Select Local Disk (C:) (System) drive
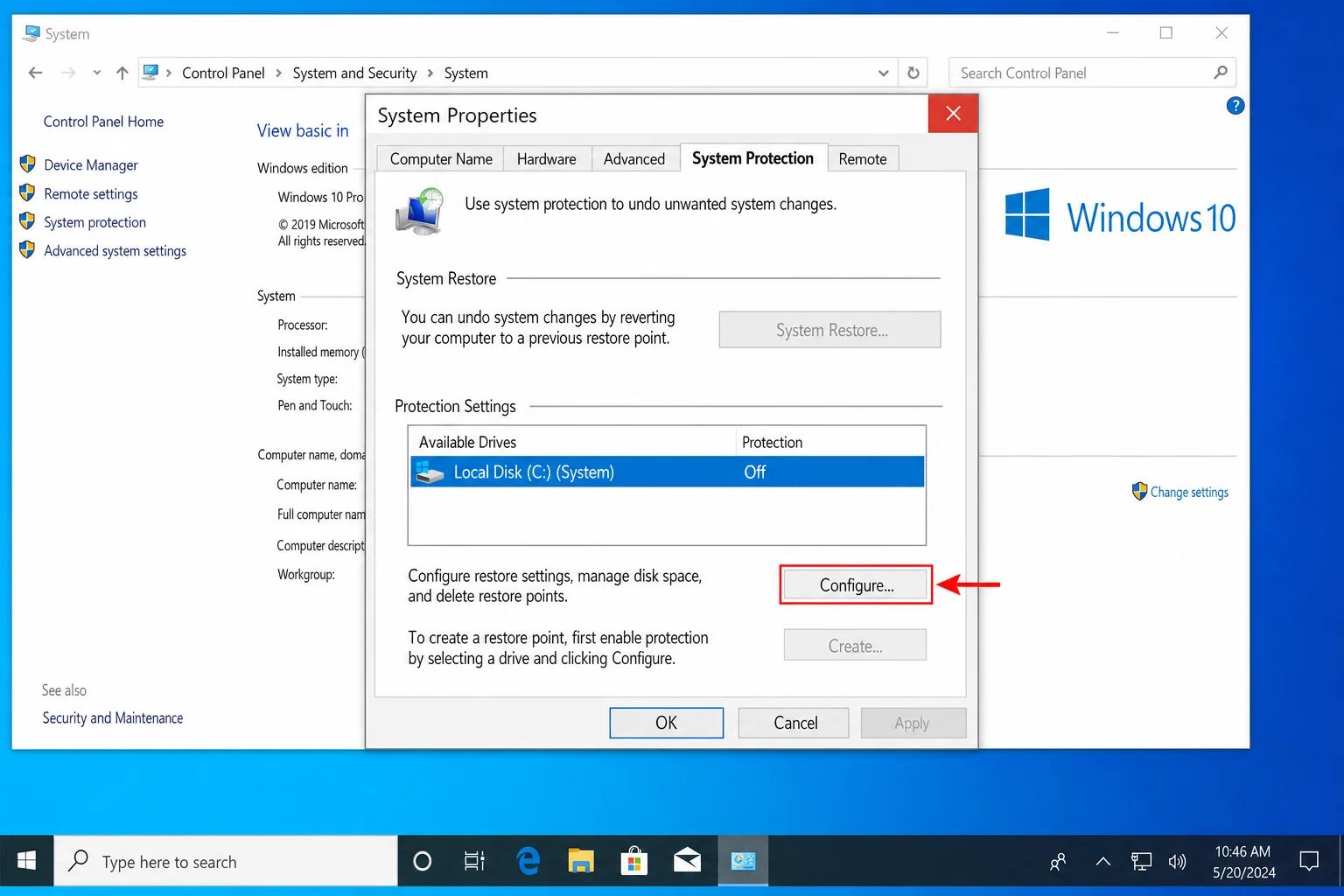This screenshot has height=896, width=1344. (x=667, y=472)
